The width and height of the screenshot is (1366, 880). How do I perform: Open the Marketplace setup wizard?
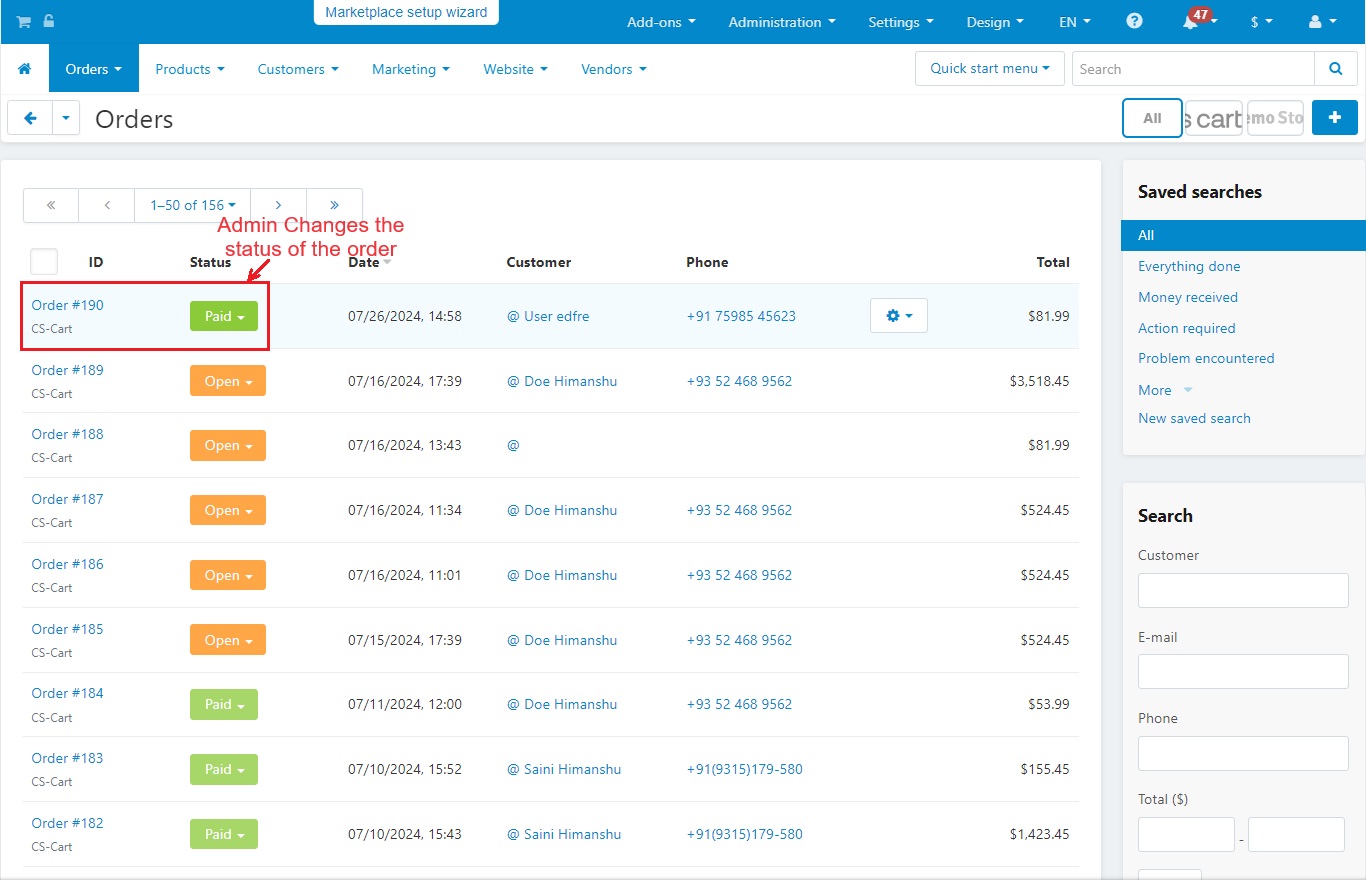(406, 13)
